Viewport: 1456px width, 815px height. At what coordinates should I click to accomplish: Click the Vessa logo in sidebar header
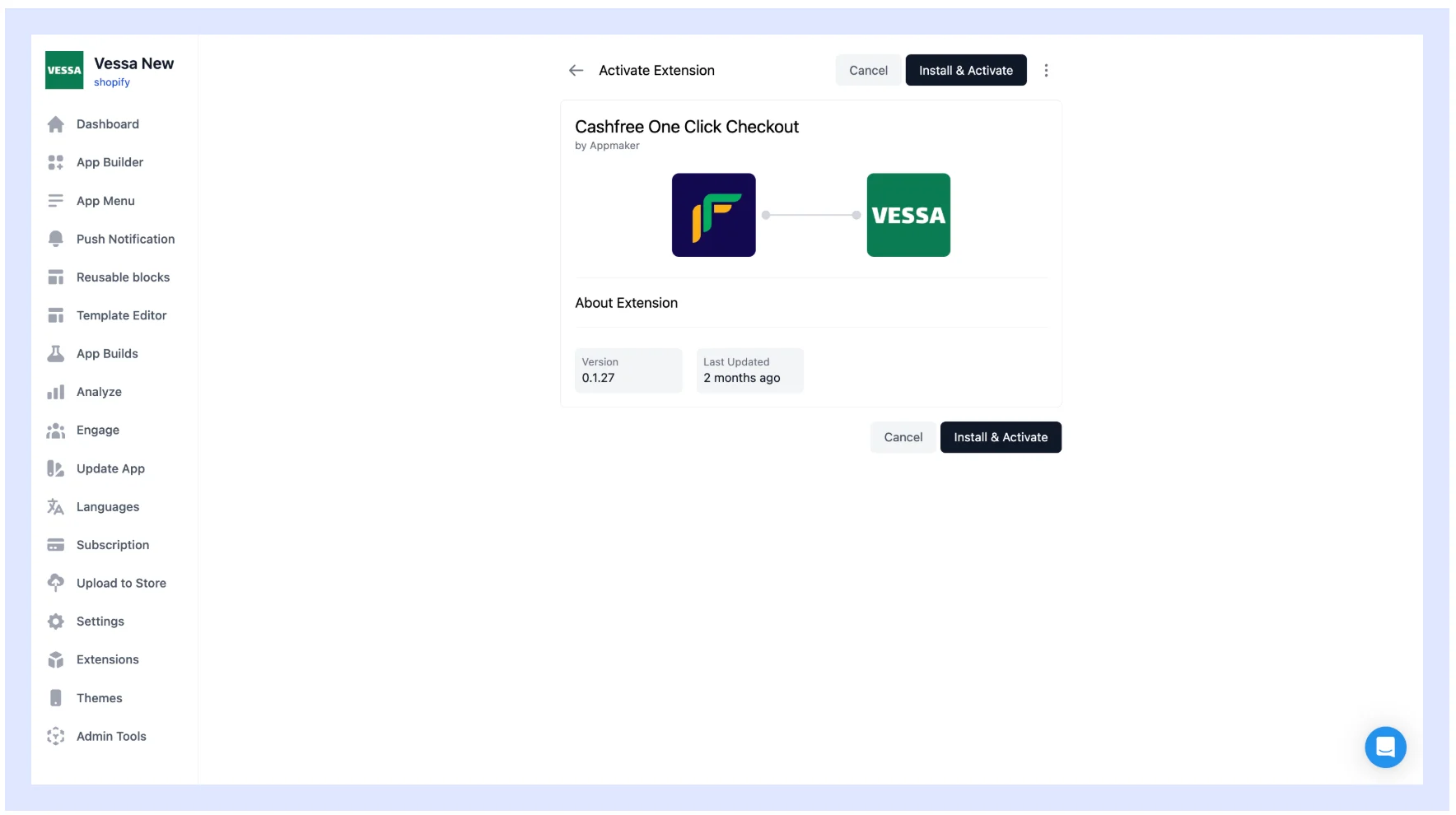click(x=64, y=70)
